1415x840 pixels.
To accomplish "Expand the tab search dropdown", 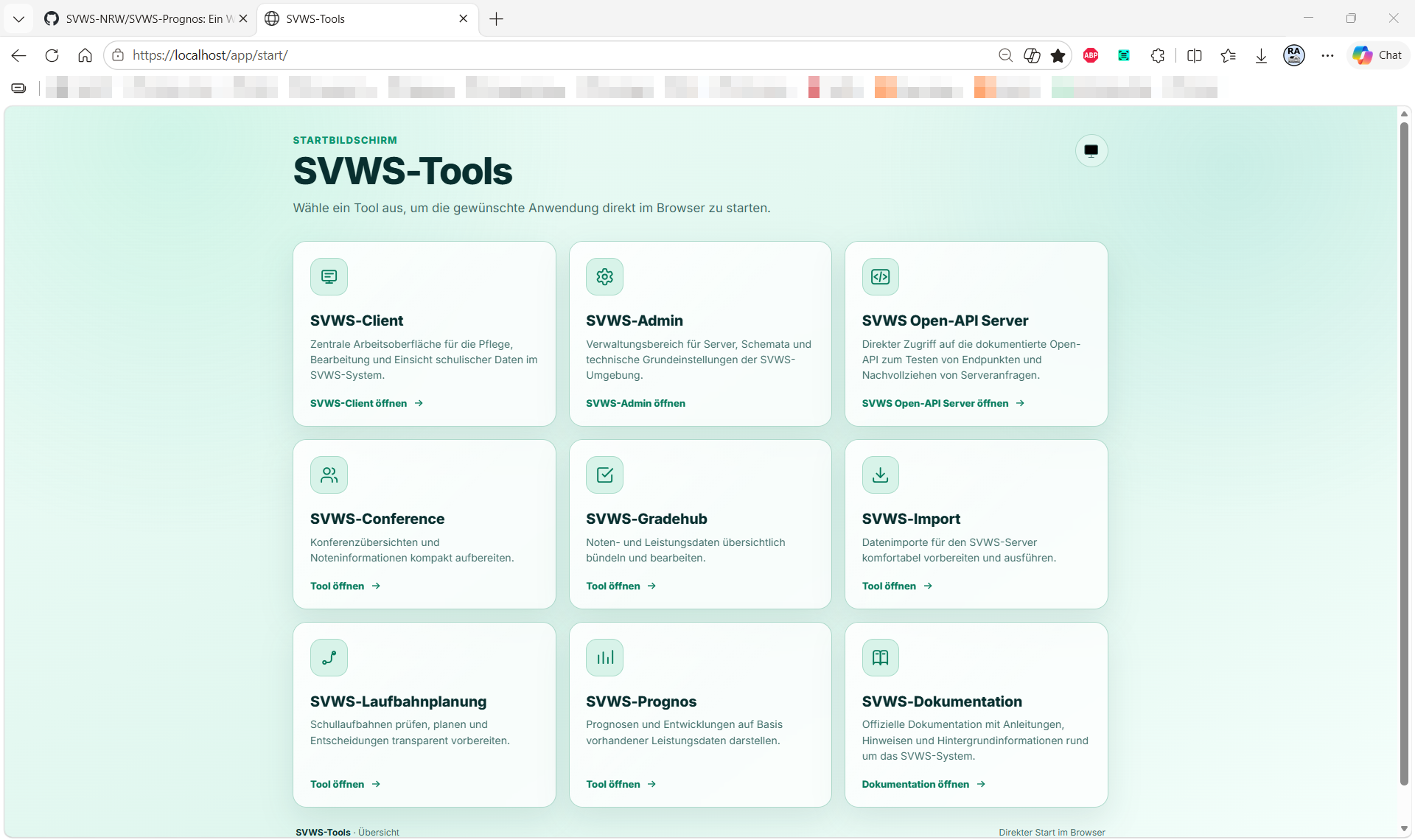I will (x=18, y=19).
